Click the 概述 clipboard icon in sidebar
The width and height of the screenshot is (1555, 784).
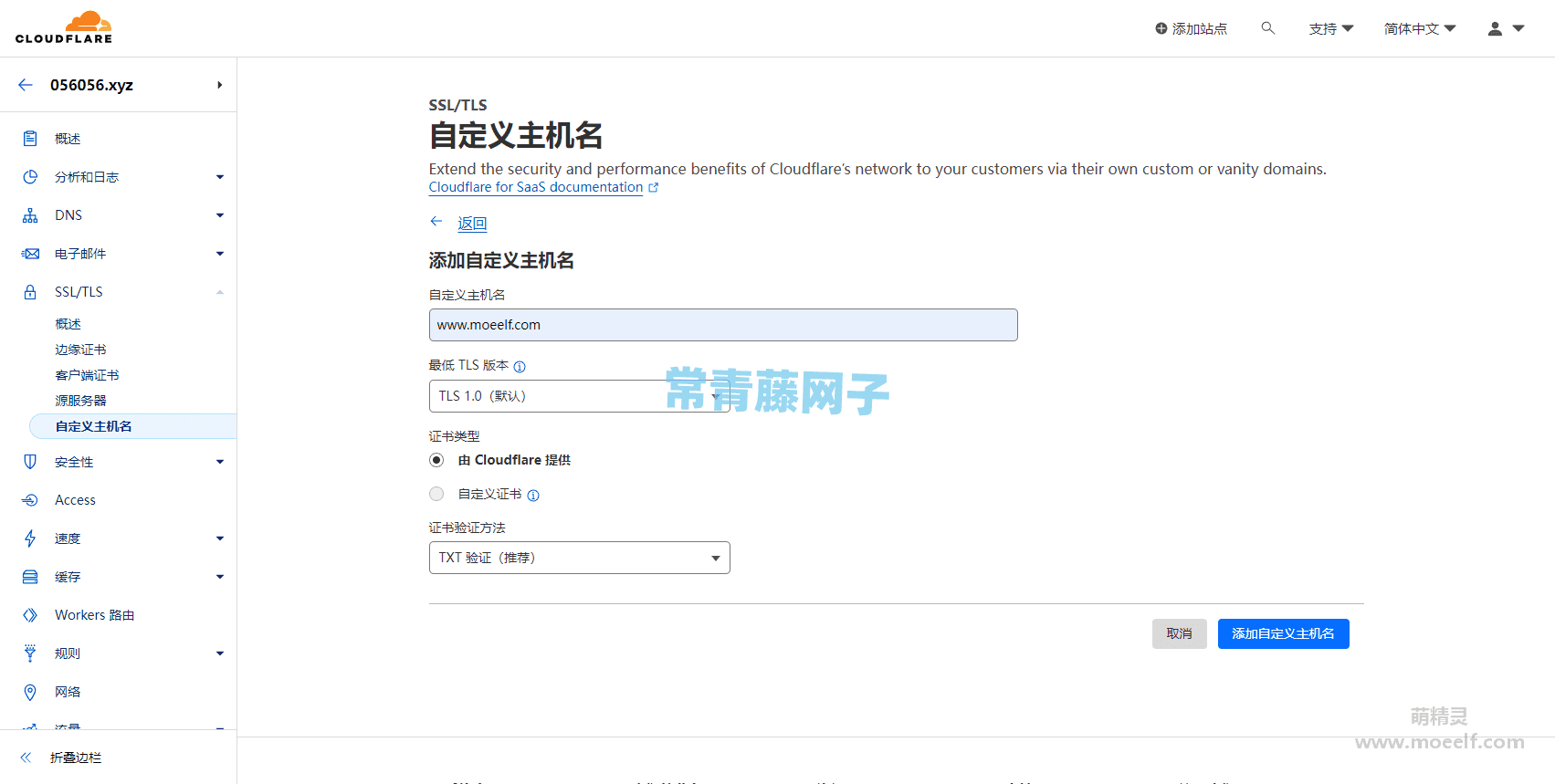(30, 139)
